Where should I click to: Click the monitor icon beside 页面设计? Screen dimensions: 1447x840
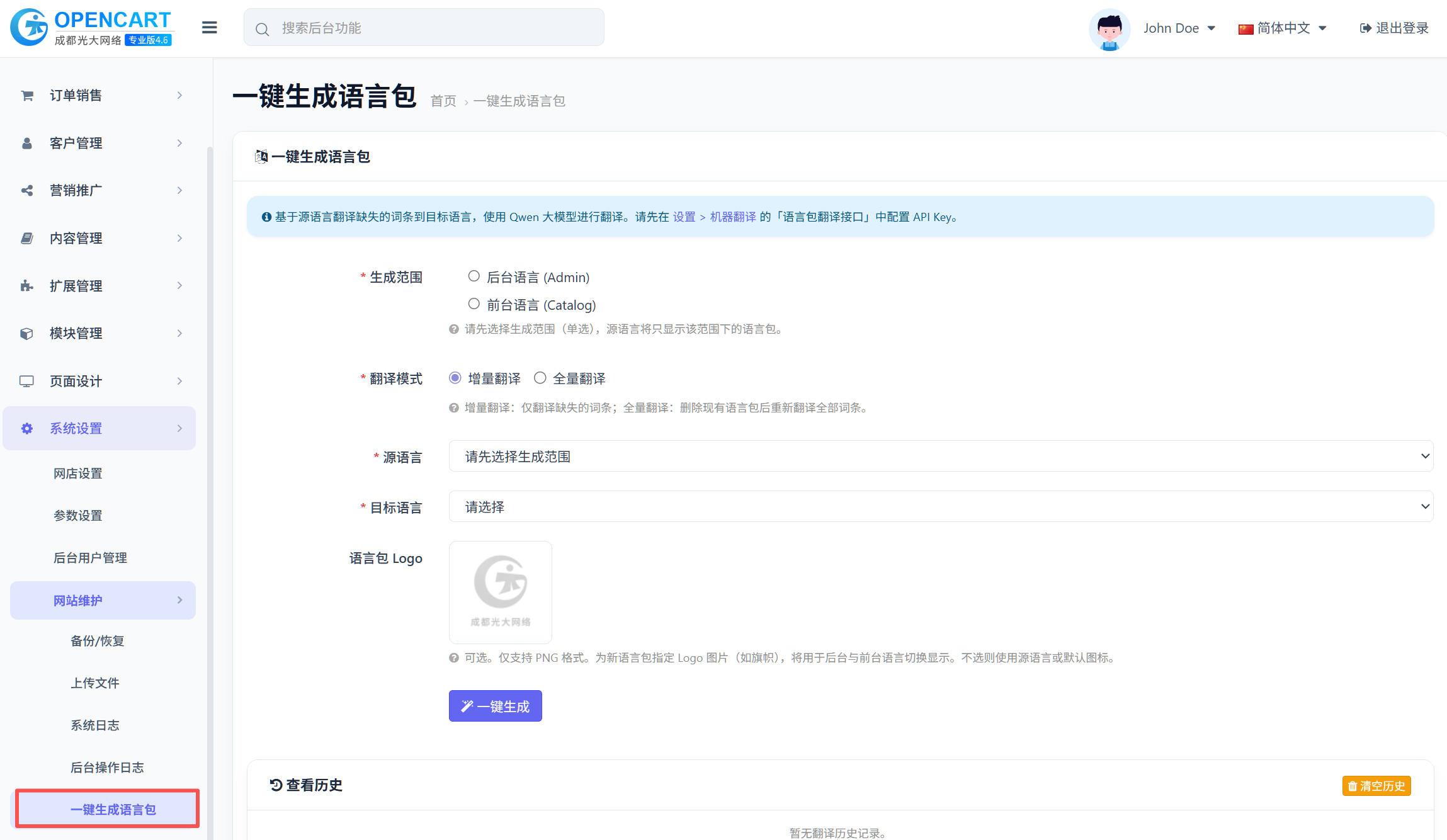click(x=26, y=381)
